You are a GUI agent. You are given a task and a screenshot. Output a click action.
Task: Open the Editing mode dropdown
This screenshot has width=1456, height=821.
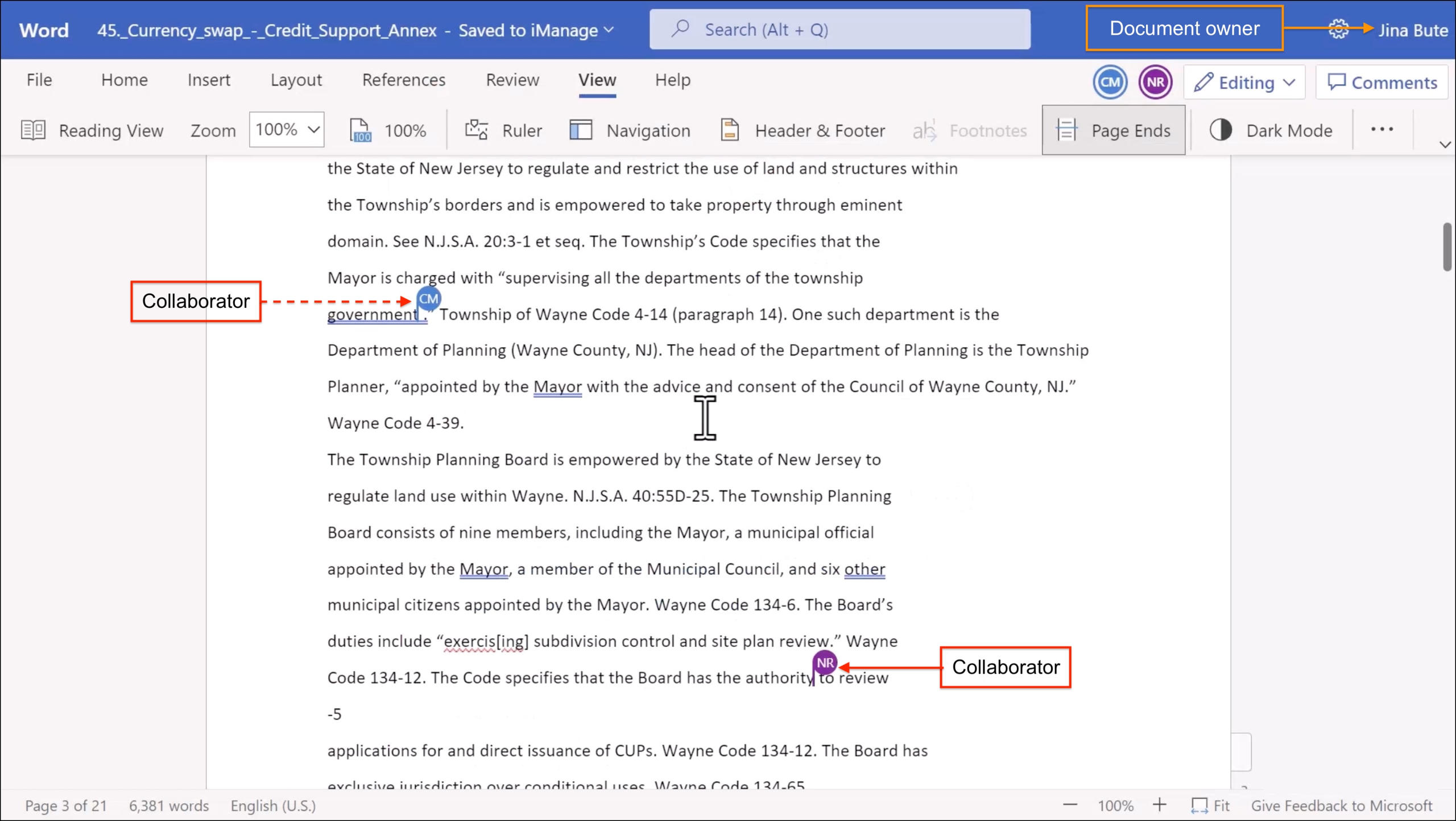click(1244, 82)
